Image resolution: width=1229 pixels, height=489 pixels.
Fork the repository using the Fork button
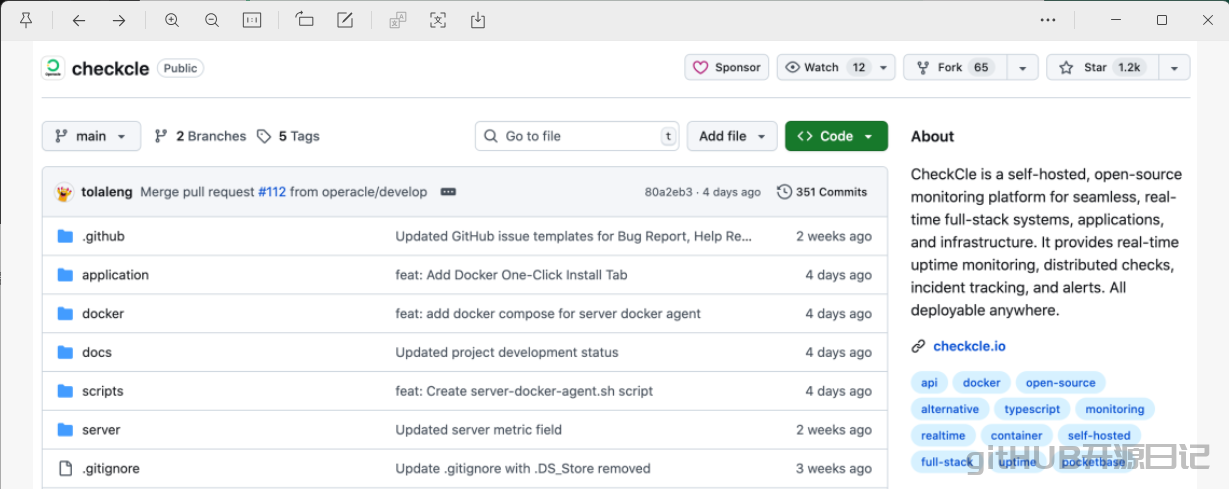(x=953, y=67)
